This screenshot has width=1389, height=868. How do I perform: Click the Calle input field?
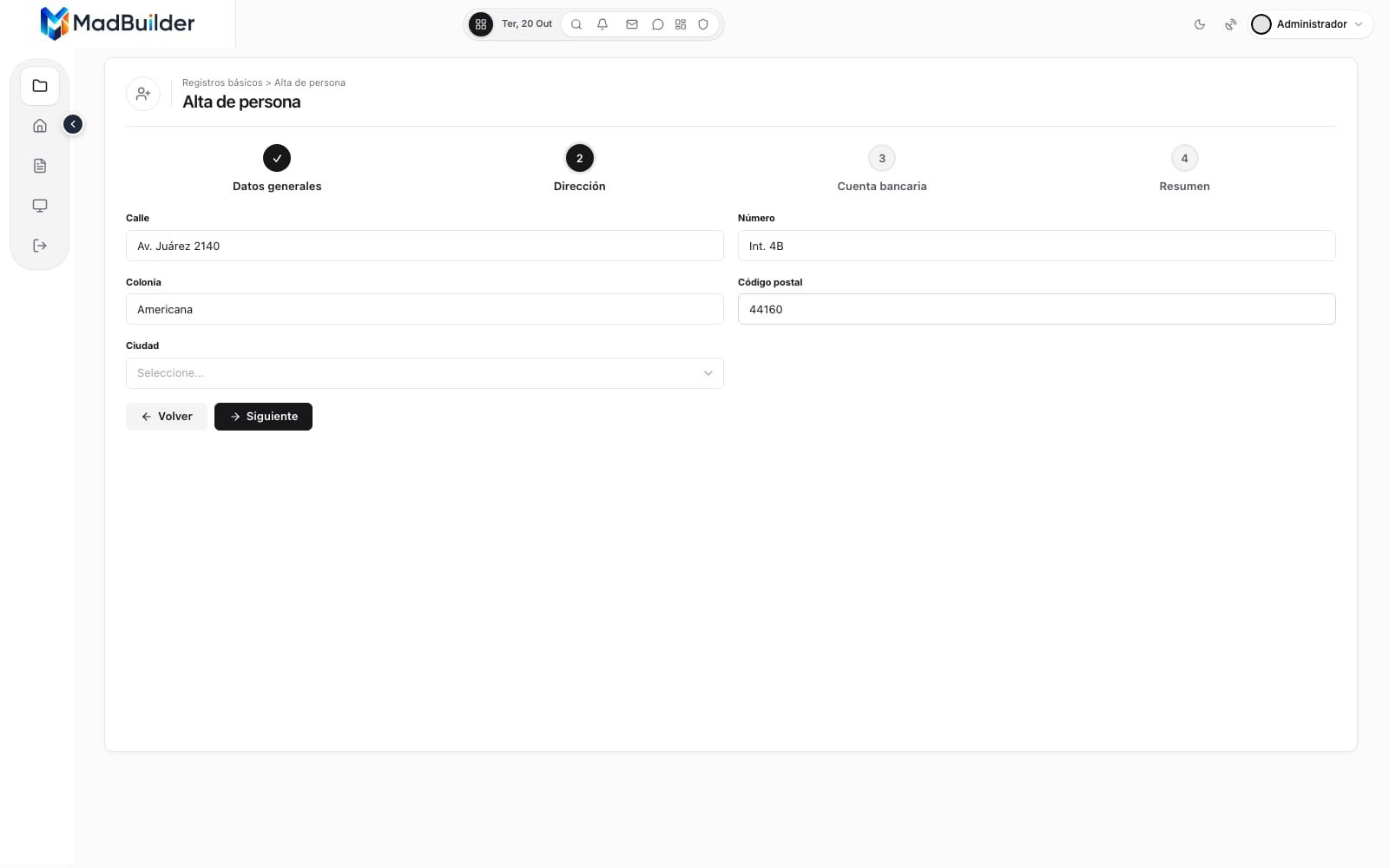coord(425,246)
